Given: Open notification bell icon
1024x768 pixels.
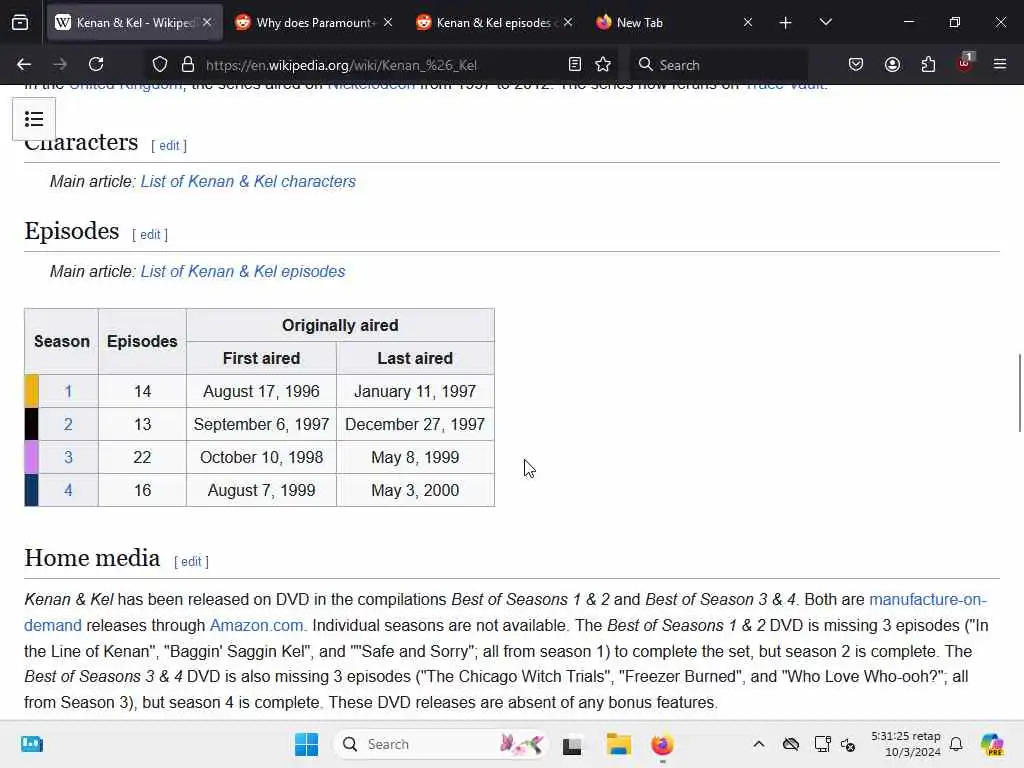Looking at the screenshot, I should (x=956, y=744).
